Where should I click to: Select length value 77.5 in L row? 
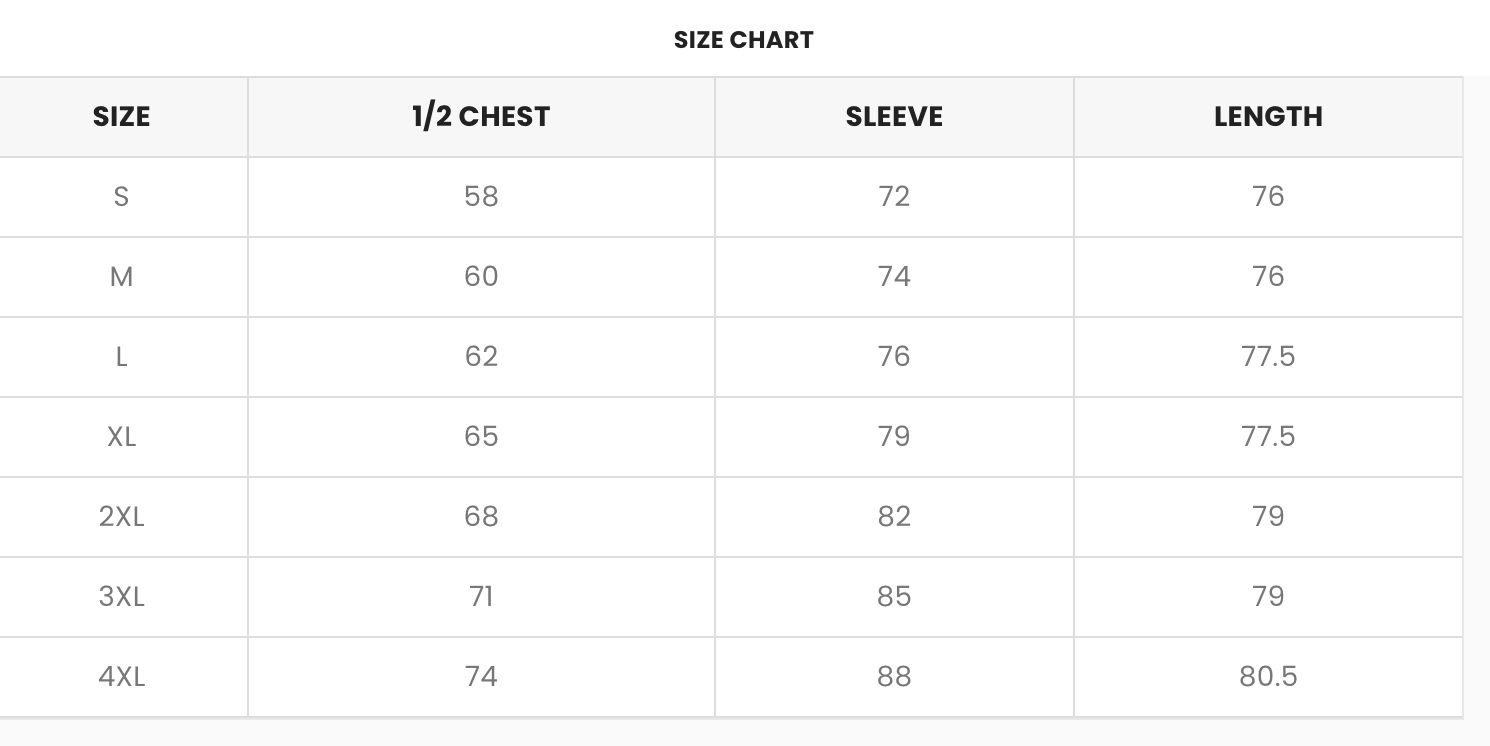pos(1268,357)
